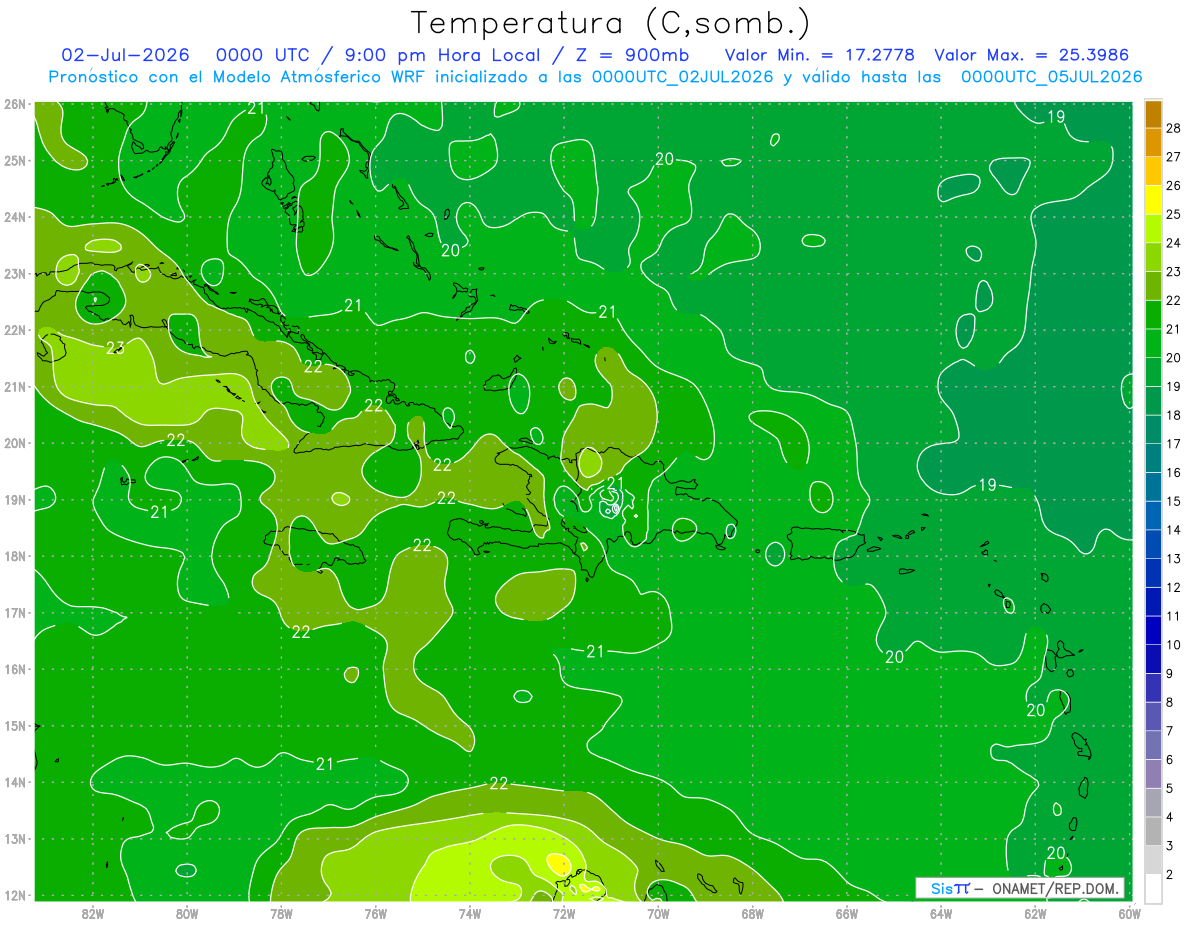The width and height of the screenshot is (1200, 927).
Task: Click the '23' contour label on the map
Action: click(115, 348)
